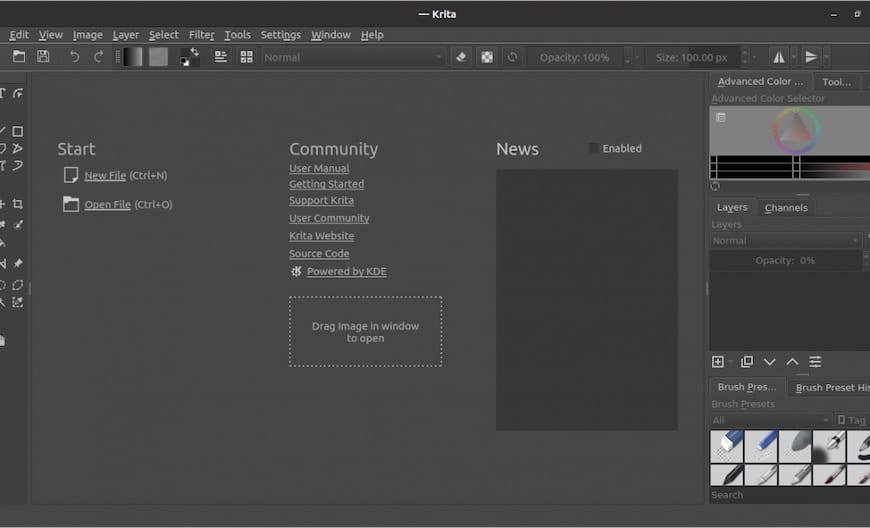Click the gradient swatch in toolbar
870x528 pixels.
click(133, 57)
